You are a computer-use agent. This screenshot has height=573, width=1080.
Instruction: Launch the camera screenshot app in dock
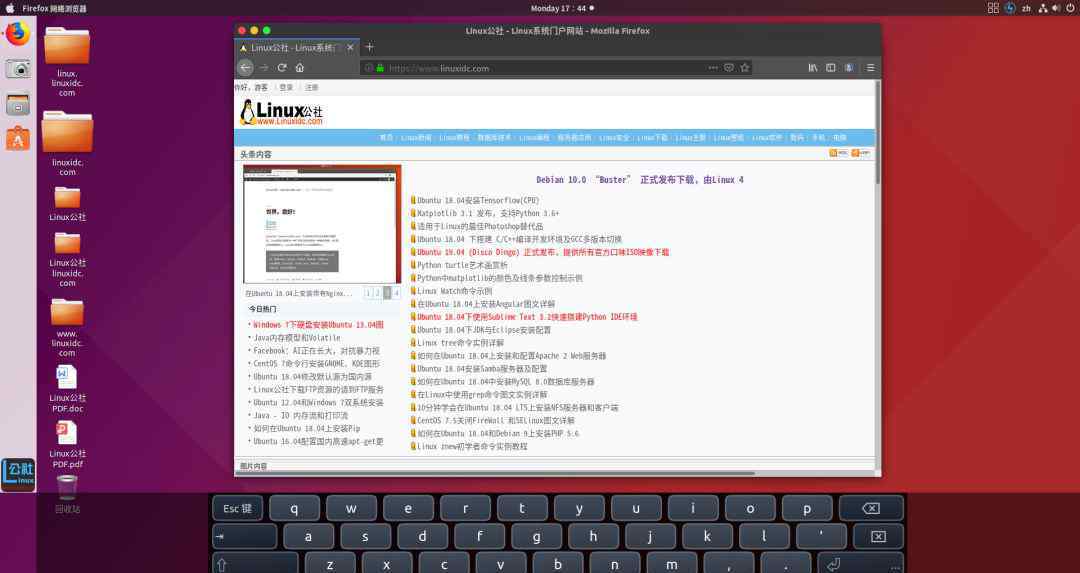18,68
